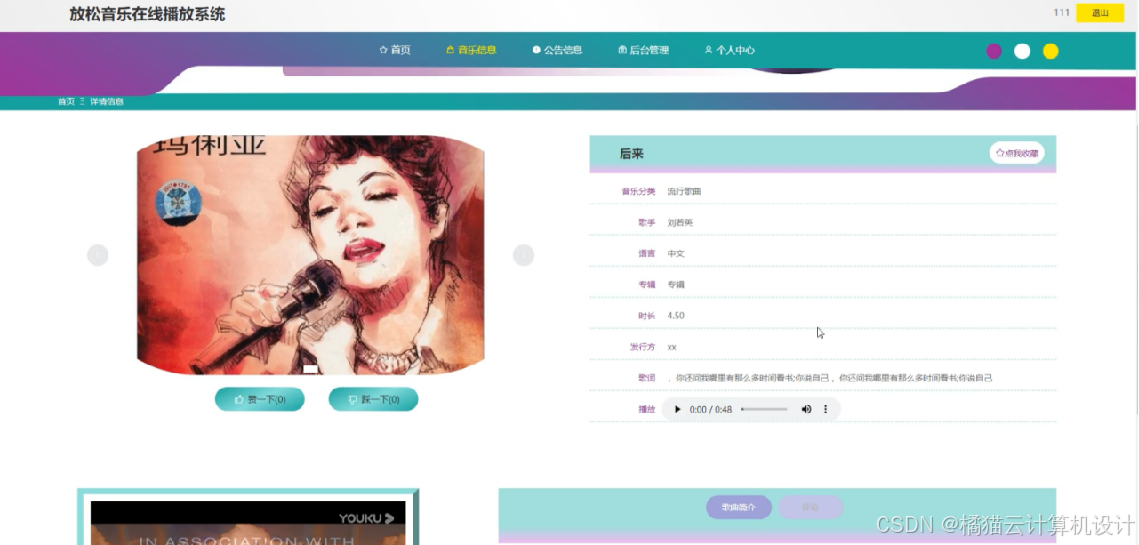
Task: Open the 后台管理 menu item
Action: point(644,50)
